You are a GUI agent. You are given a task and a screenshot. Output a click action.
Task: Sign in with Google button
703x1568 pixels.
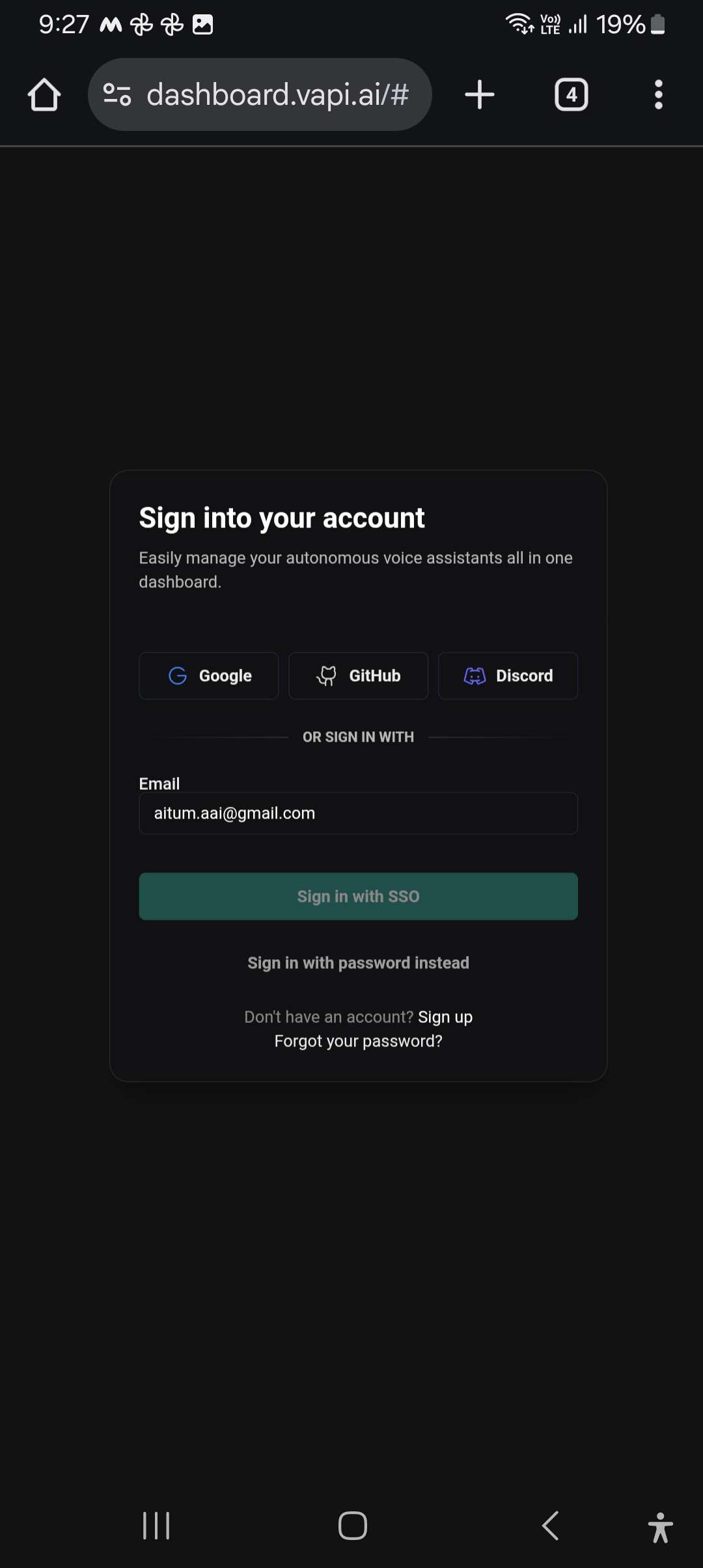[208, 676]
